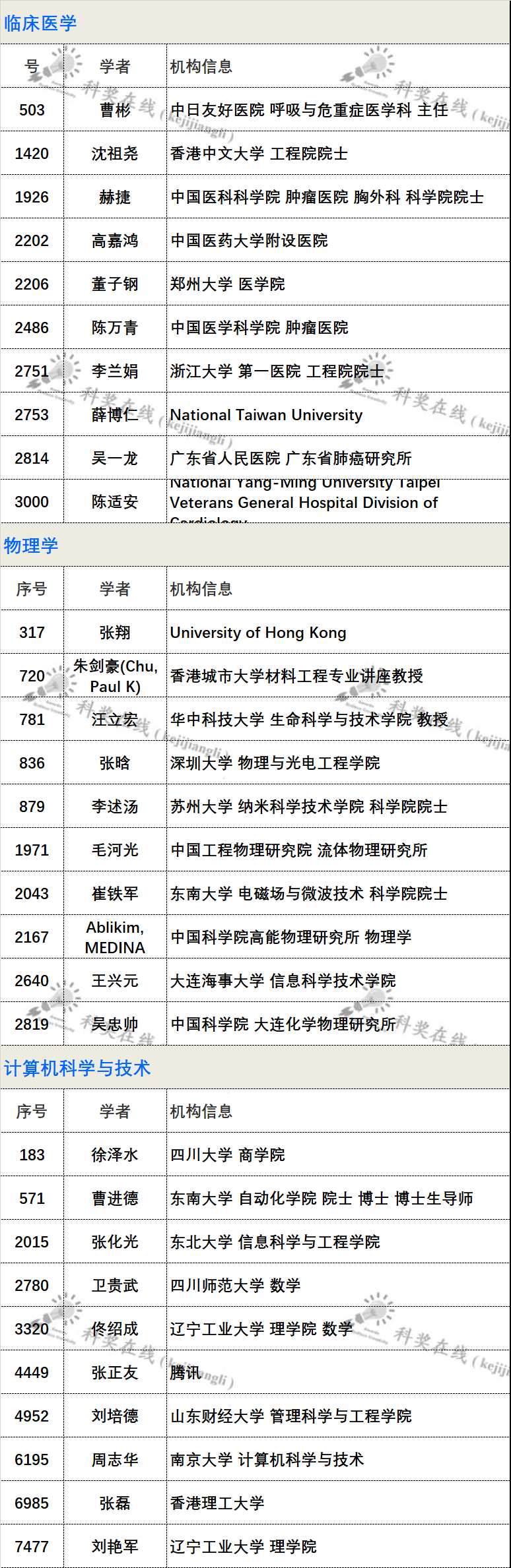The height and width of the screenshot is (1568, 511).
Task: Select scholar name 曹彬
Action: tap(115, 110)
